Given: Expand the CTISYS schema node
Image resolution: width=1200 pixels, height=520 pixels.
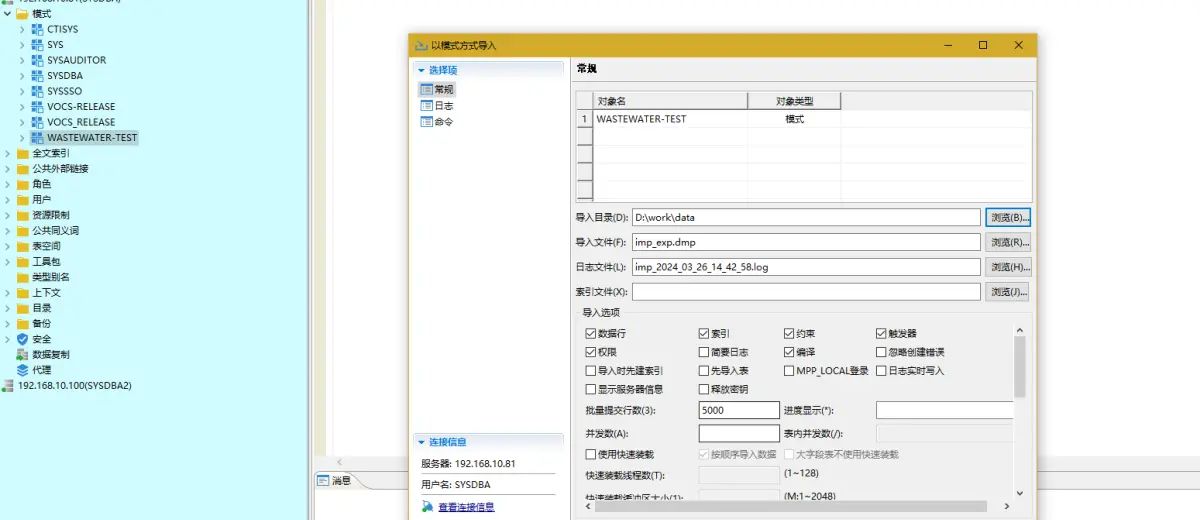Looking at the screenshot, I should (x=22, y=29).
